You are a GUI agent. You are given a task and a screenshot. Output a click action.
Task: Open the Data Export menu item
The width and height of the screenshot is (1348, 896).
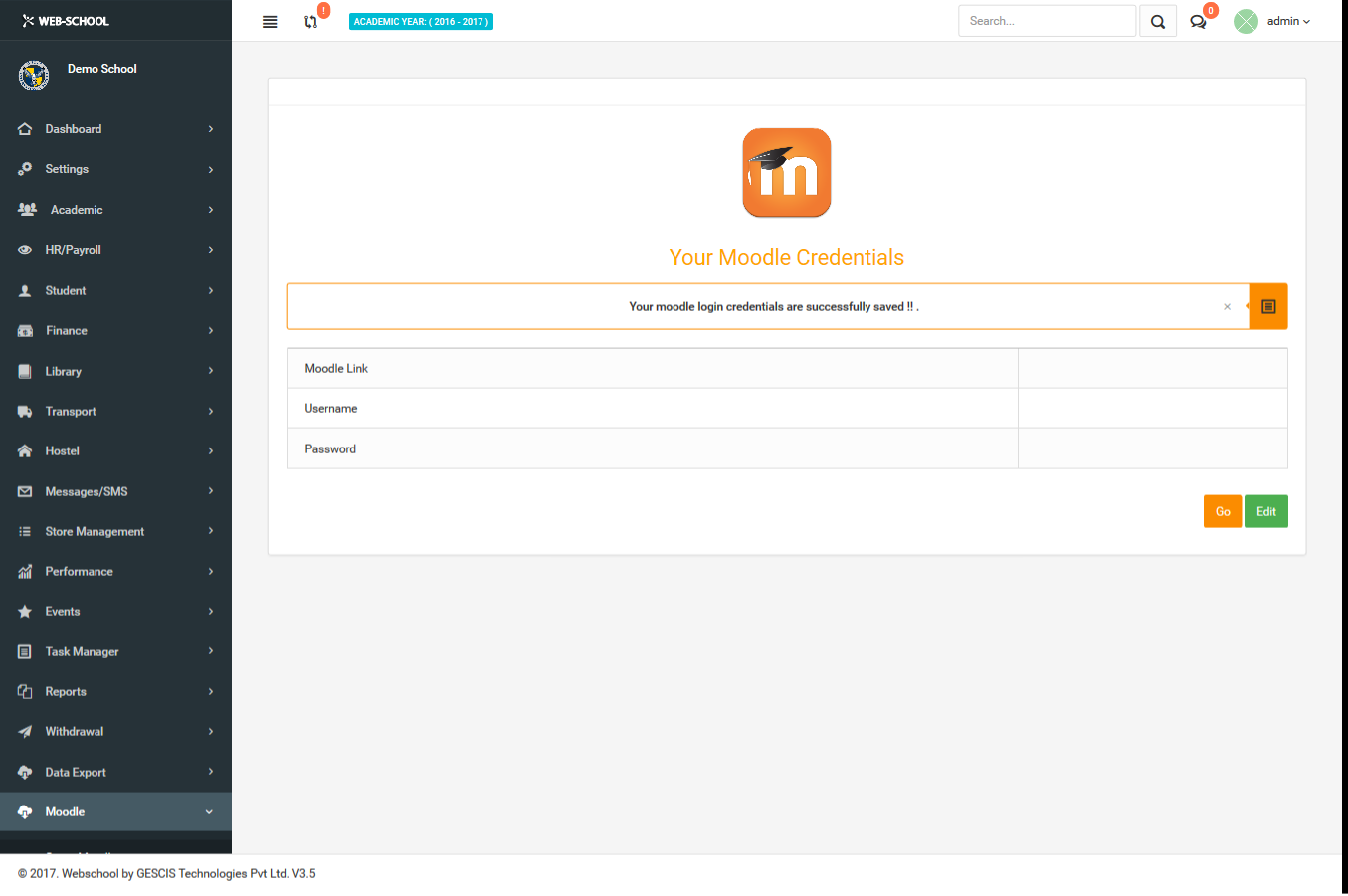(x=115, y=773)
